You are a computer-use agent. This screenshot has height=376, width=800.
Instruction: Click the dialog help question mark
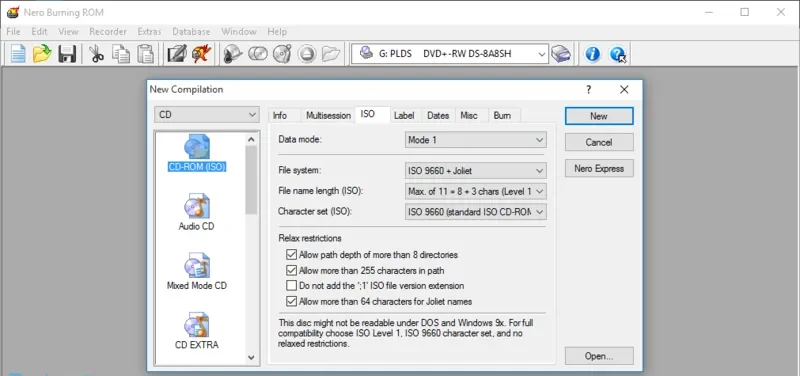[x=588, y=90]
